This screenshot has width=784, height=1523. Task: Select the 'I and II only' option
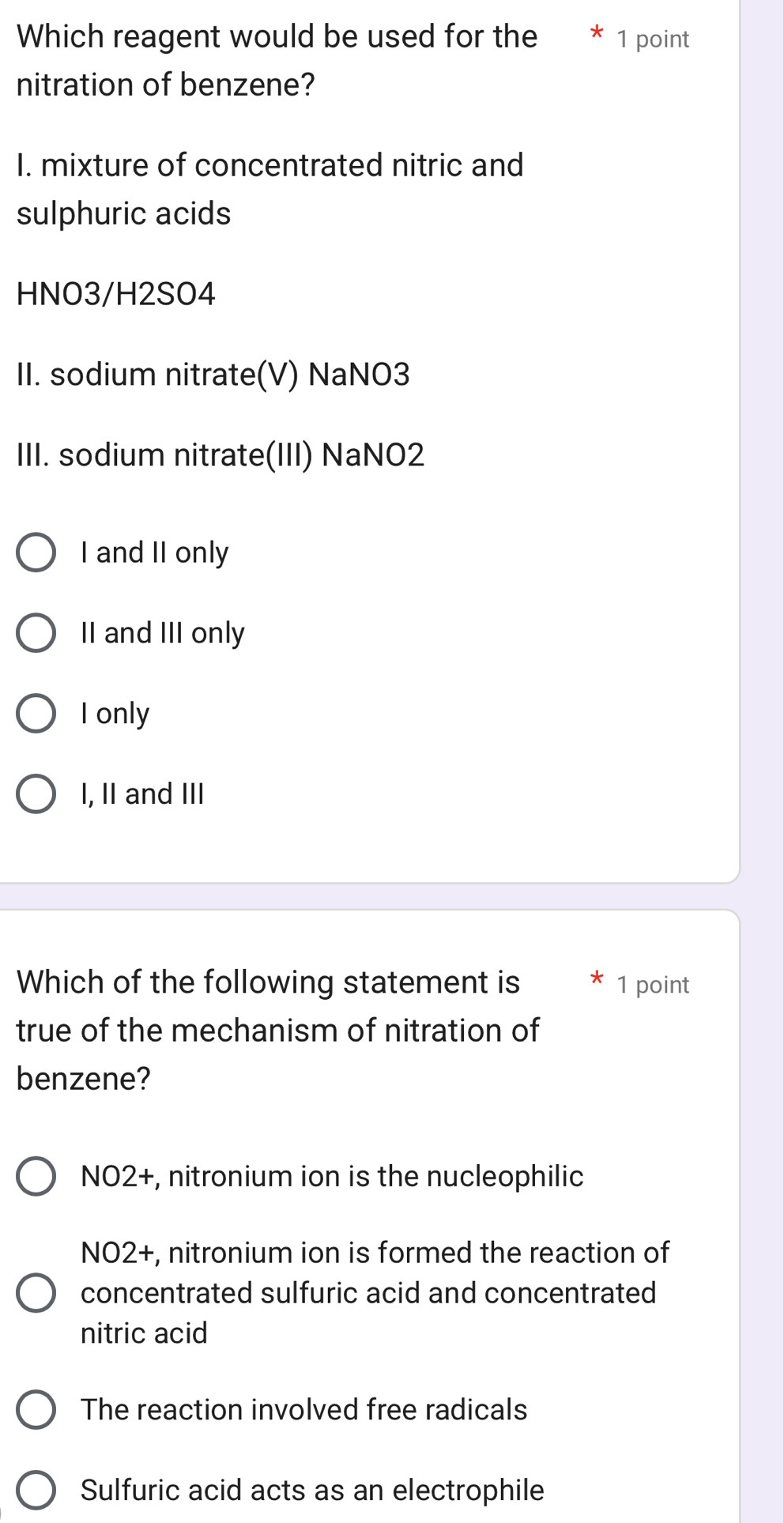[36, 552]
